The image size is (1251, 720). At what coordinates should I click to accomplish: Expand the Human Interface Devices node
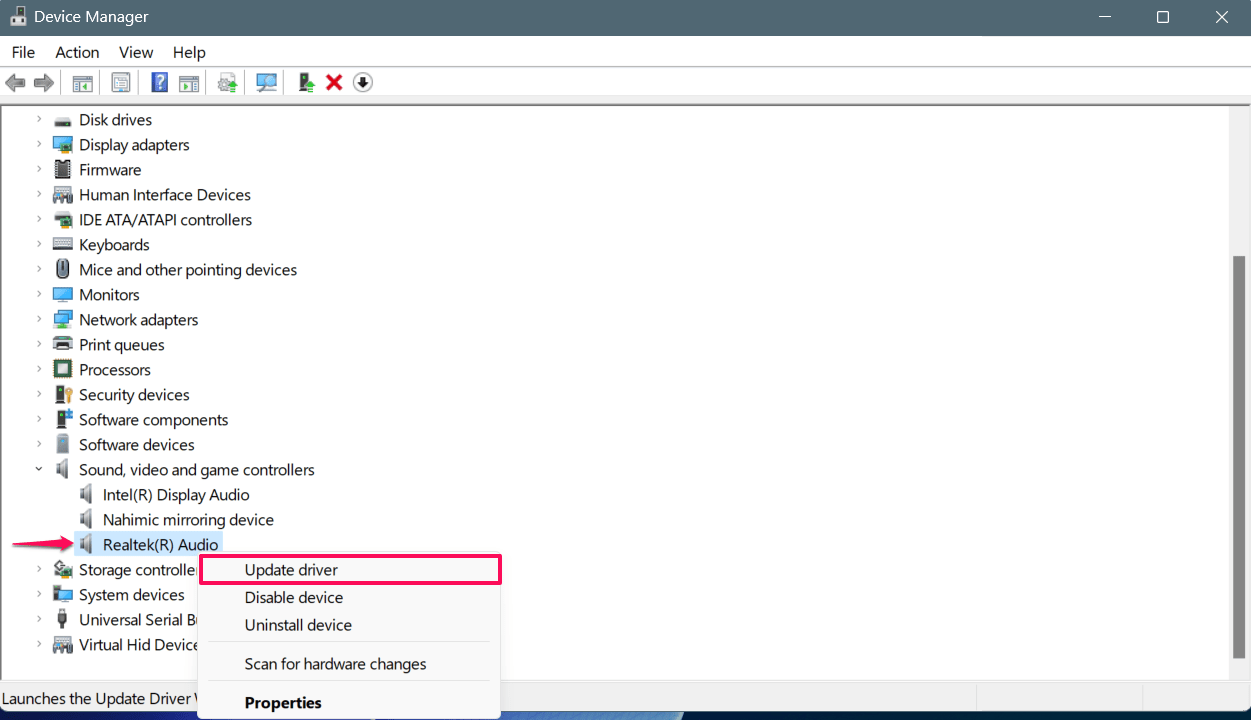click(x=39, y=195)
